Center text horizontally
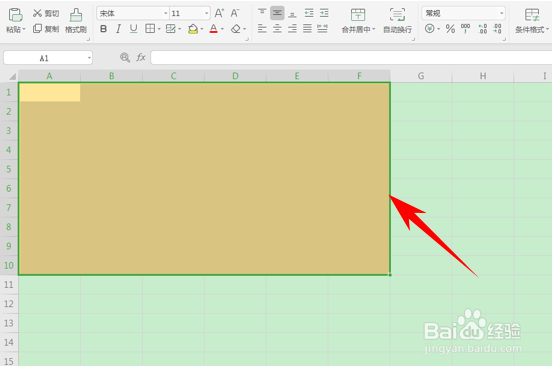Screen dimensions: 553x368 [277, 29]
